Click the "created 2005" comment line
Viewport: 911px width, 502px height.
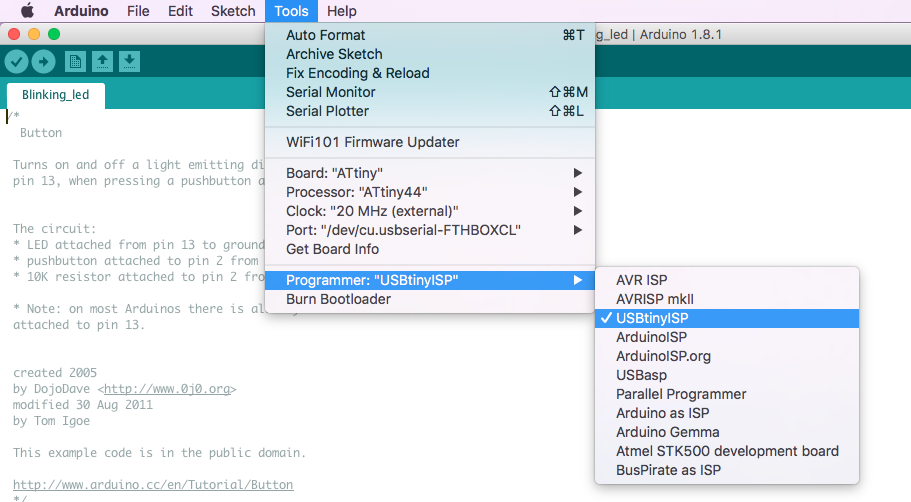tap(55, 372)
